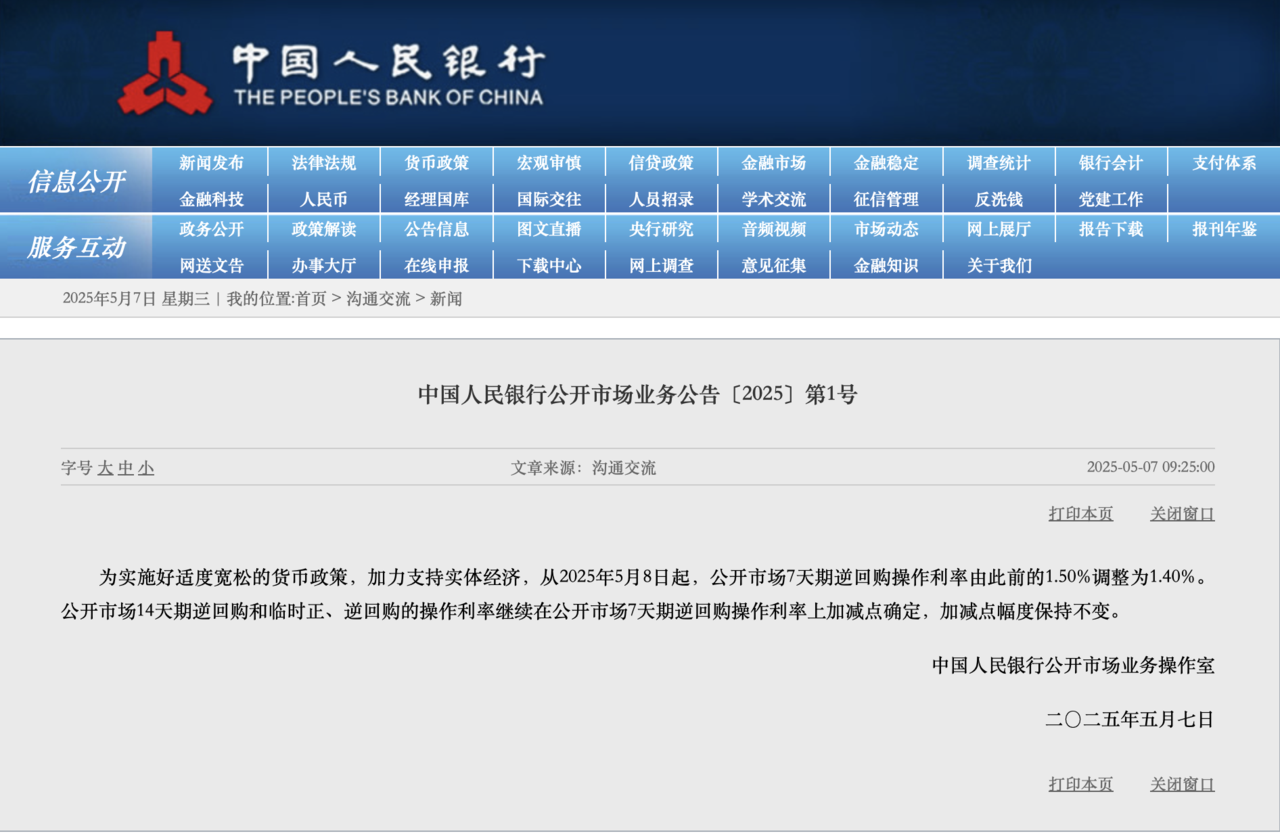The height and width of the screenshot is (840, 1280).
Task: Open the 人员招录 page
Action: (x=661, y=199)
